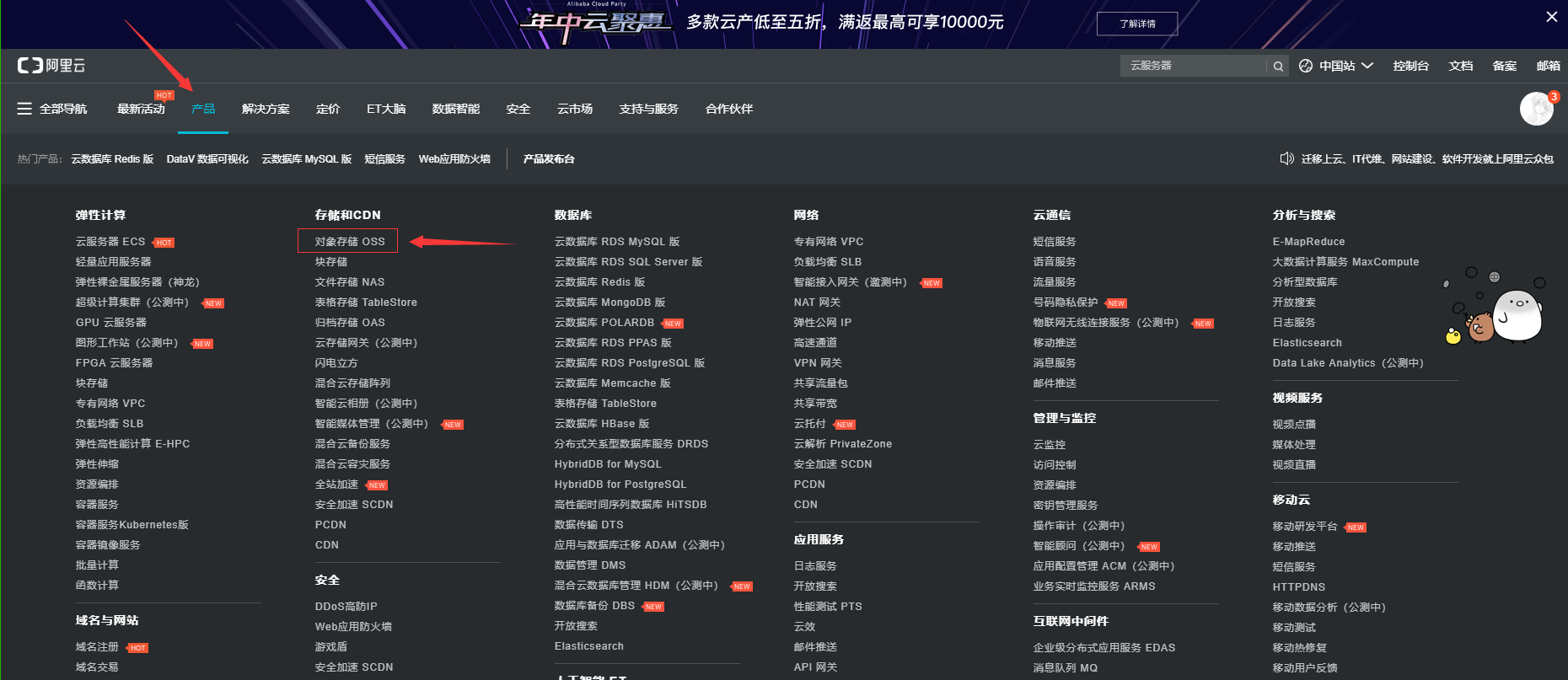The image size is (1568, 680).
Task: Open HybridDB for PostgreSQL
Action: [x=620, y=485]
